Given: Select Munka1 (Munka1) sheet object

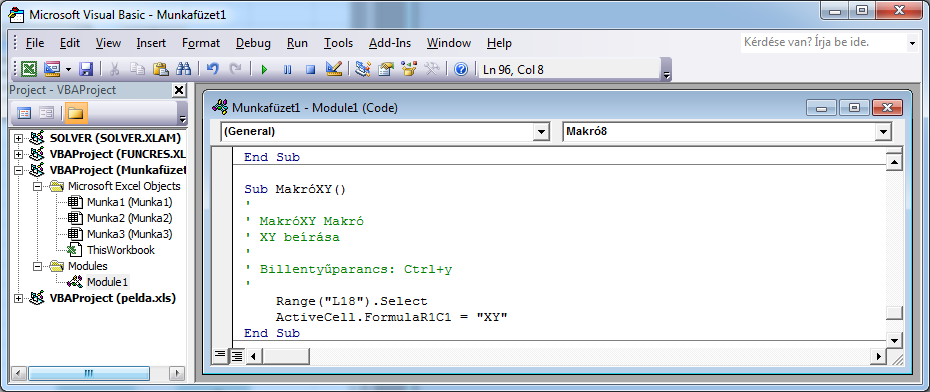Looking at the screenshot, I should pos(129,202).
